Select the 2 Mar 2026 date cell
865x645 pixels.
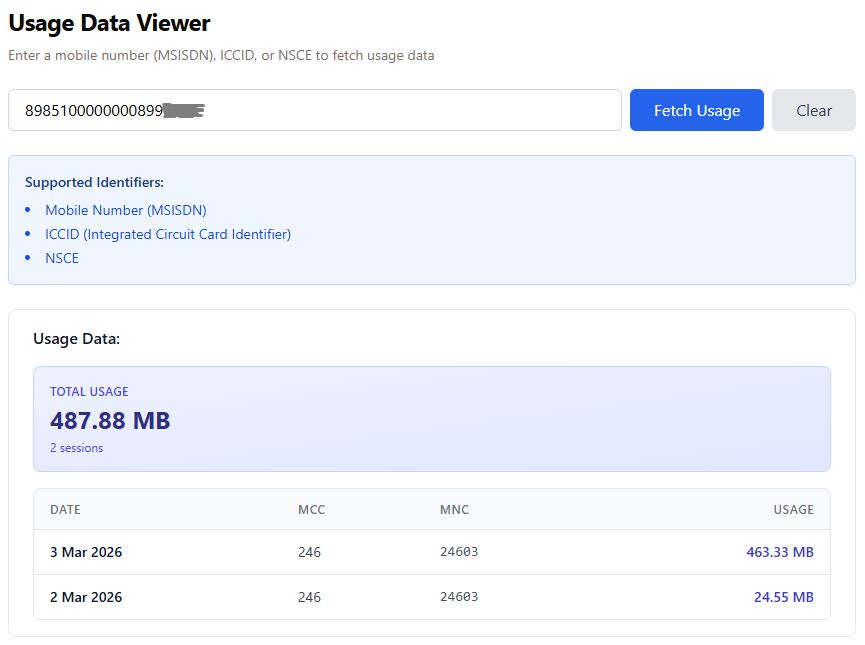coord(86,597)
